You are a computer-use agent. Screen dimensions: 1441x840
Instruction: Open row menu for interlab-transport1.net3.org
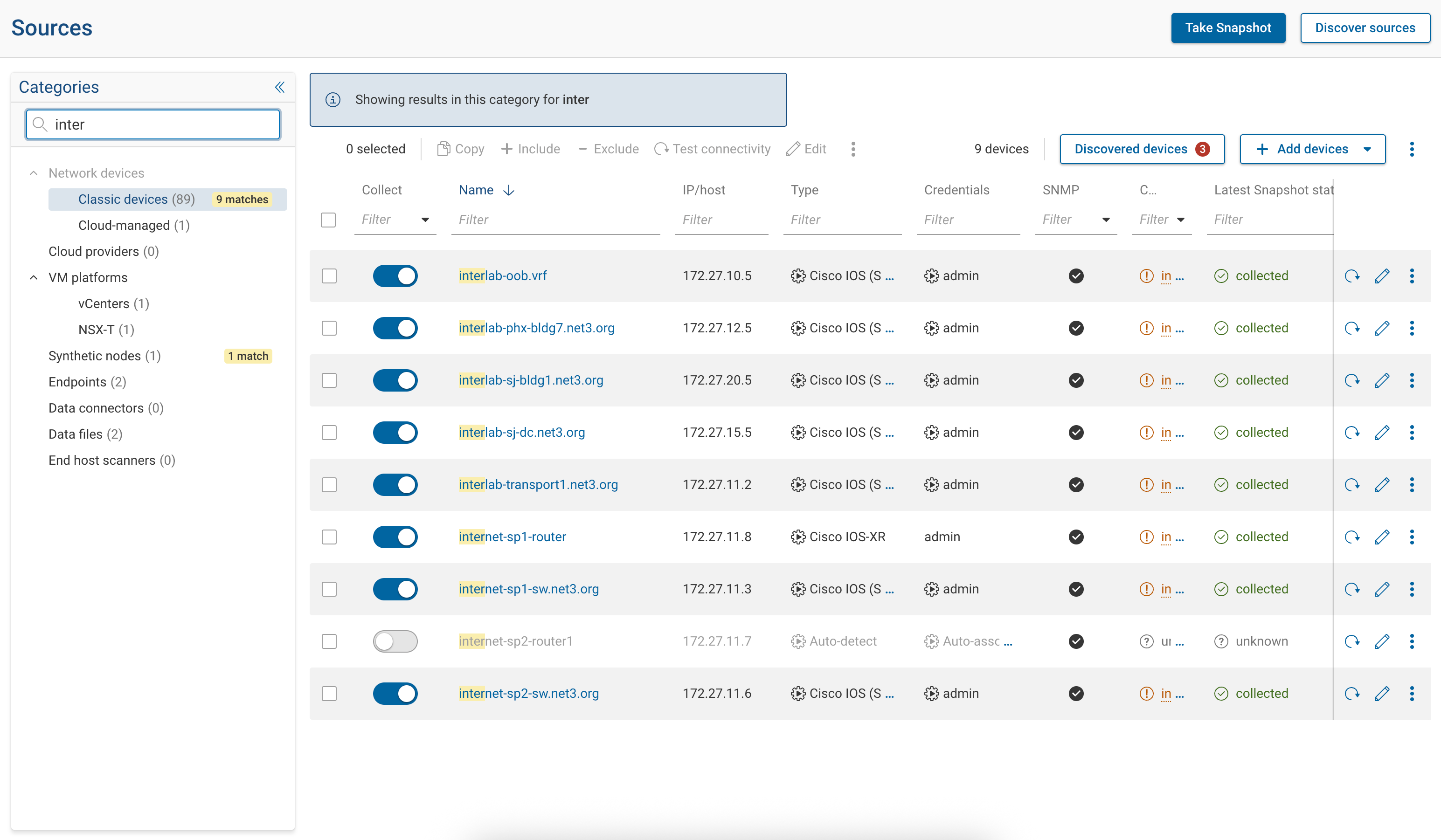[1412, 485]
